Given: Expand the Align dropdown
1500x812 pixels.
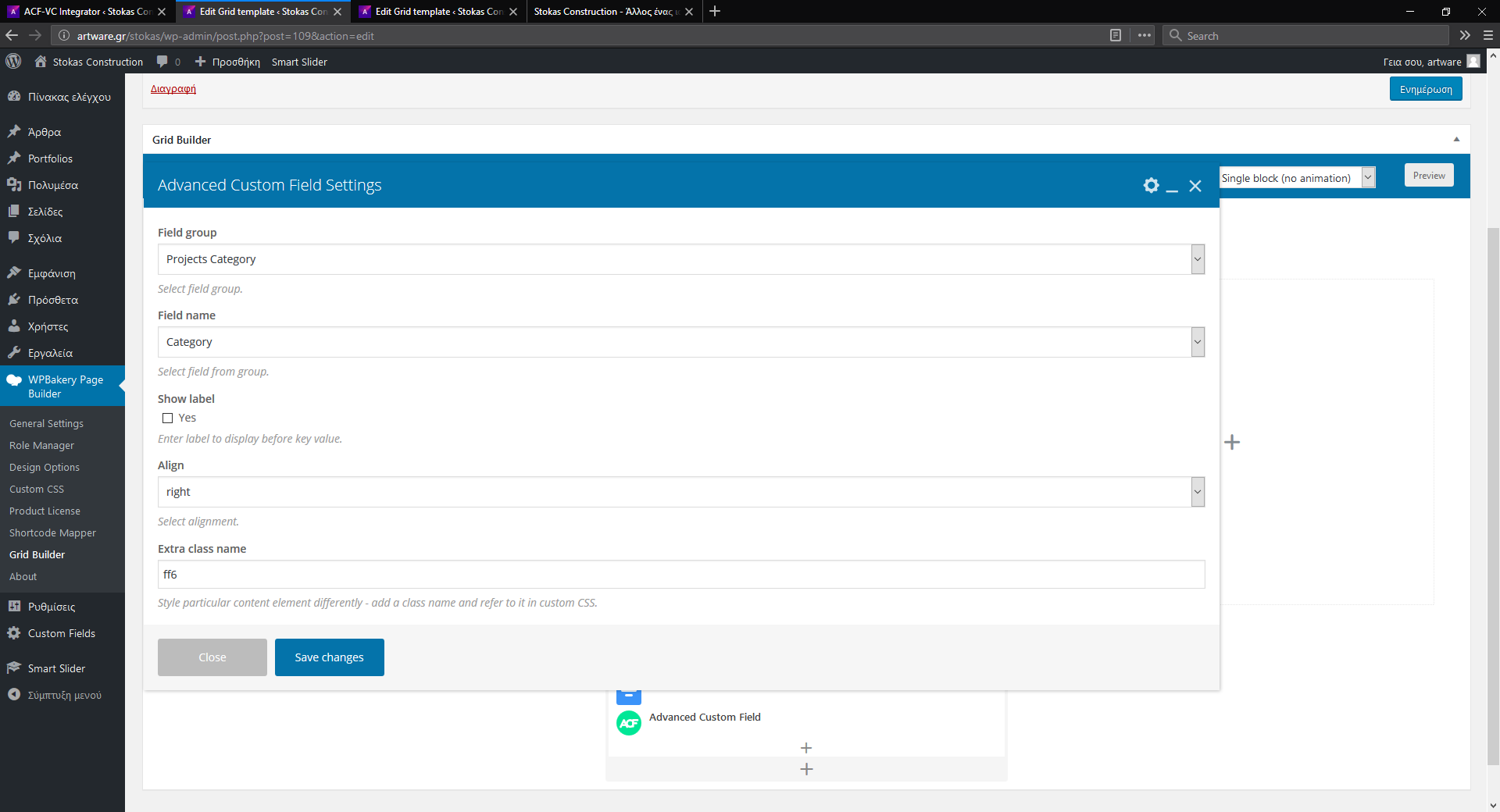Looking at the screenshot, I should (x=681, y=492).
